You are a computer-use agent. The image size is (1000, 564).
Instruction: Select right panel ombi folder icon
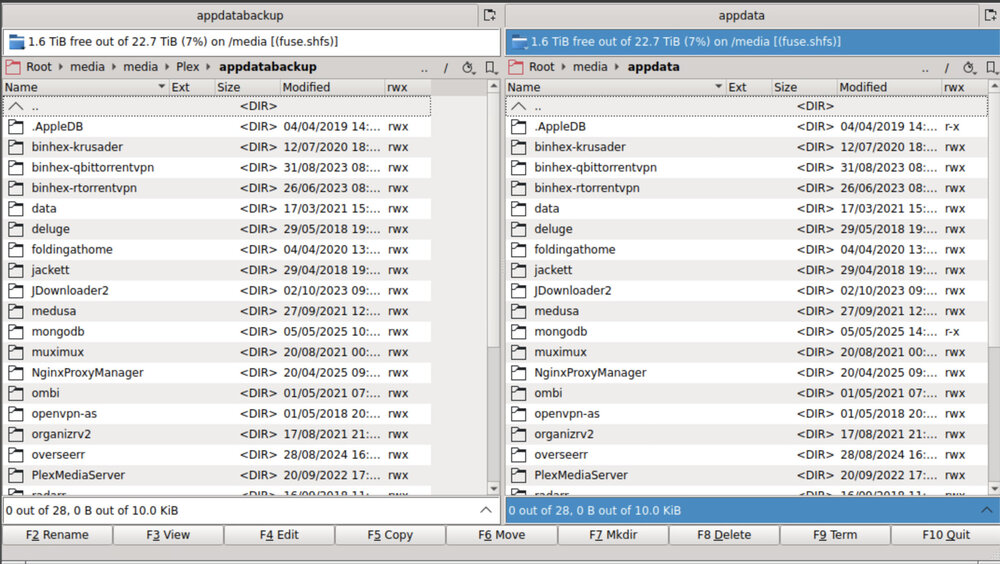tap(518, 393)
